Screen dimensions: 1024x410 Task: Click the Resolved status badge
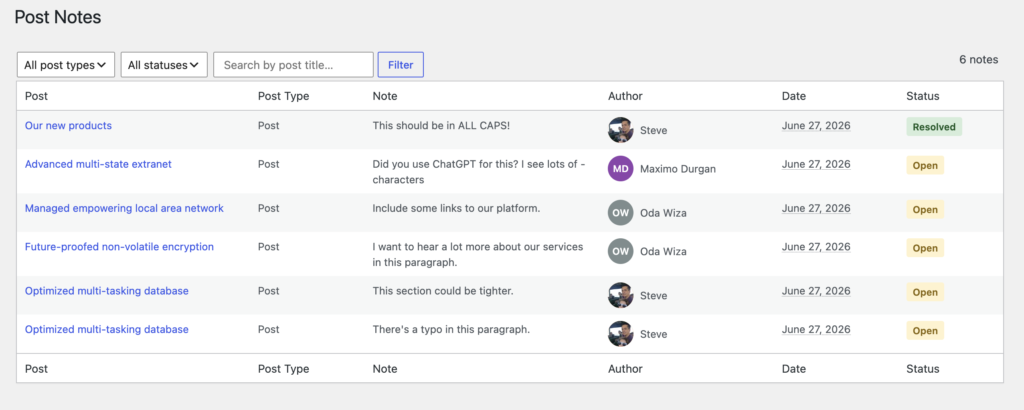934,127
